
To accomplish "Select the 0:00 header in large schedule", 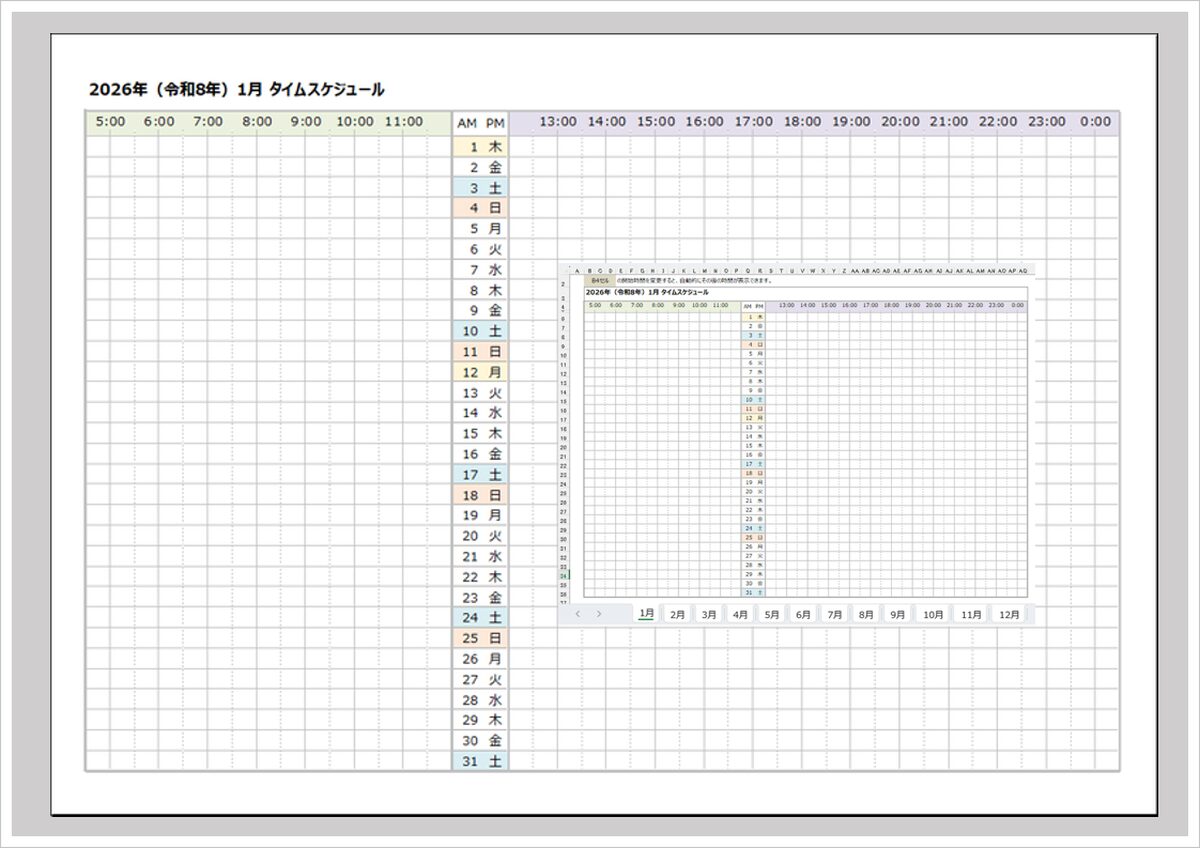I will tap(1095, 122).
